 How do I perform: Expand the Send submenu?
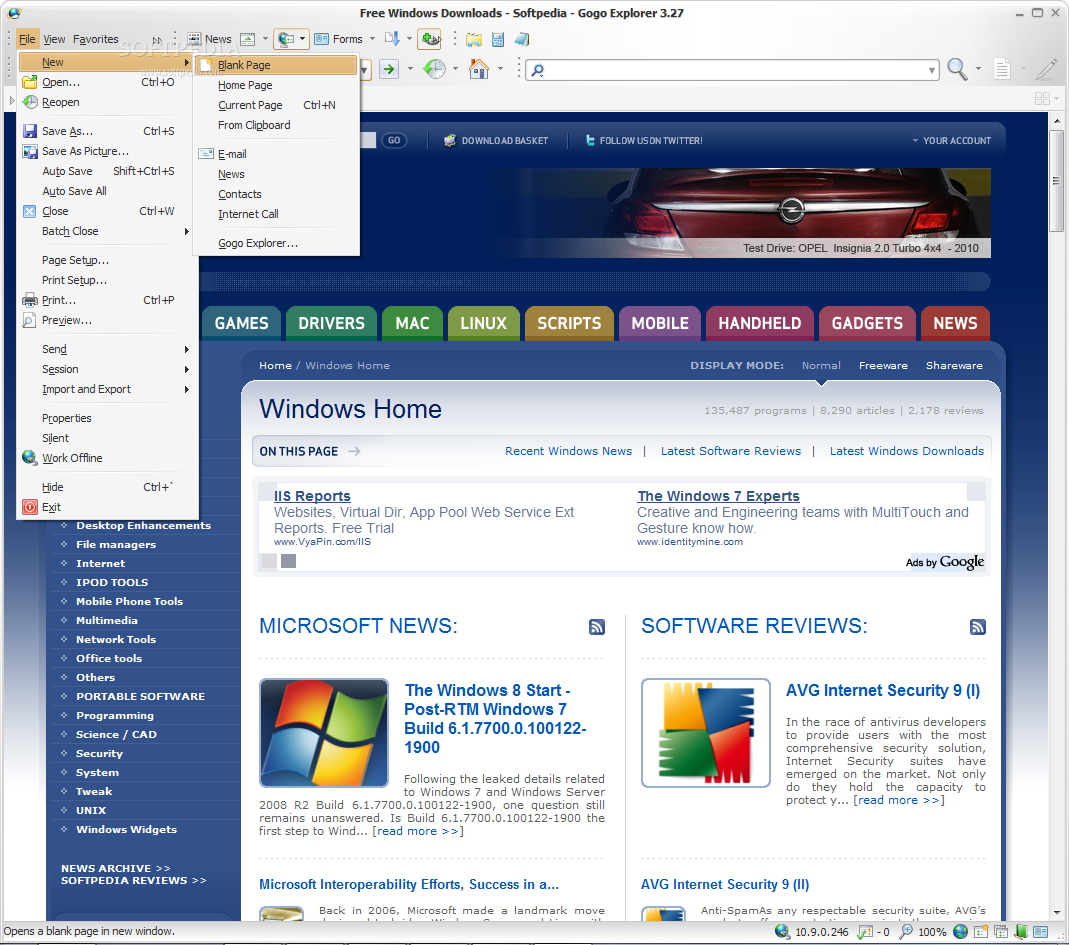[x=108, y=349]
